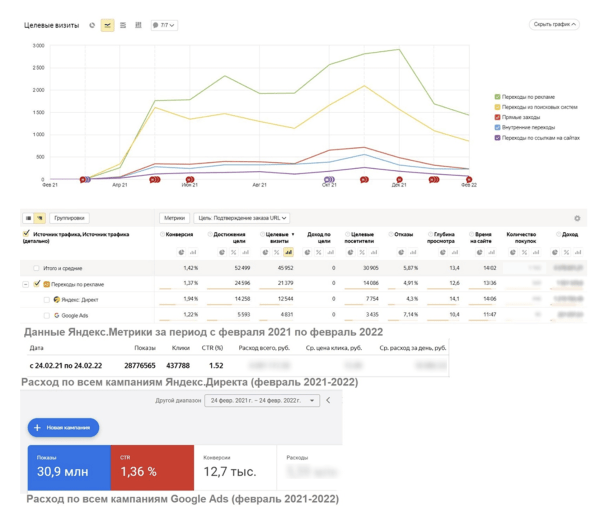Sort by Конверсия column header
This screenshot has height=507, width=600.
179,234
